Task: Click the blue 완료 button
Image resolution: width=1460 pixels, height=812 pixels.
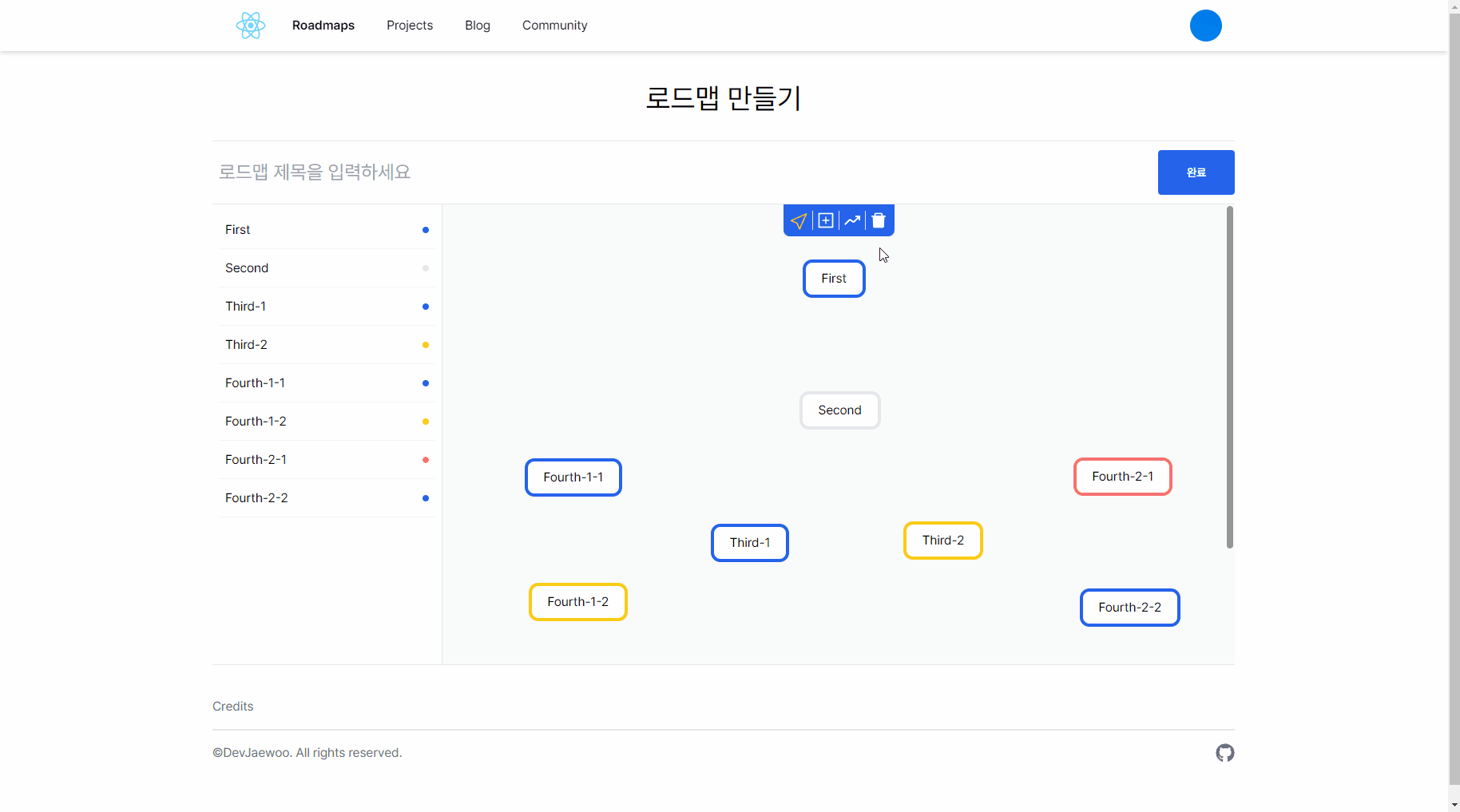Action: pos(1196,172)
